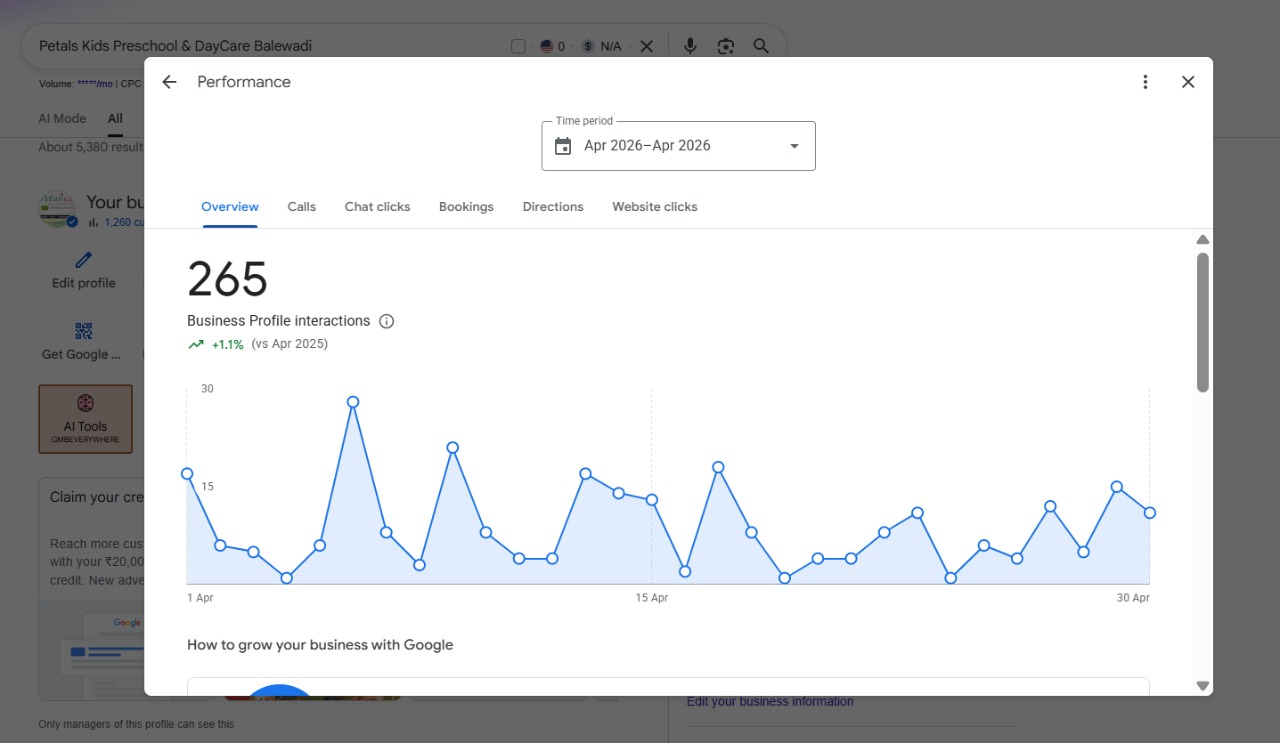This screenshot has width=1280, height=743.
Task: Select the Directions tab
Action: 553,207
